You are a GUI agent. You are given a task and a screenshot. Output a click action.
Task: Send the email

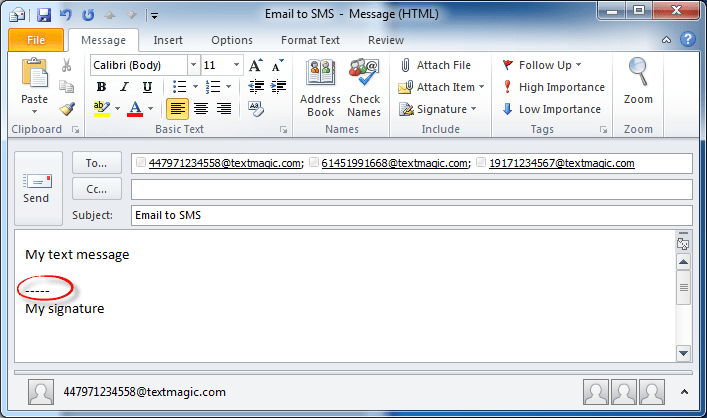[38, 188]
